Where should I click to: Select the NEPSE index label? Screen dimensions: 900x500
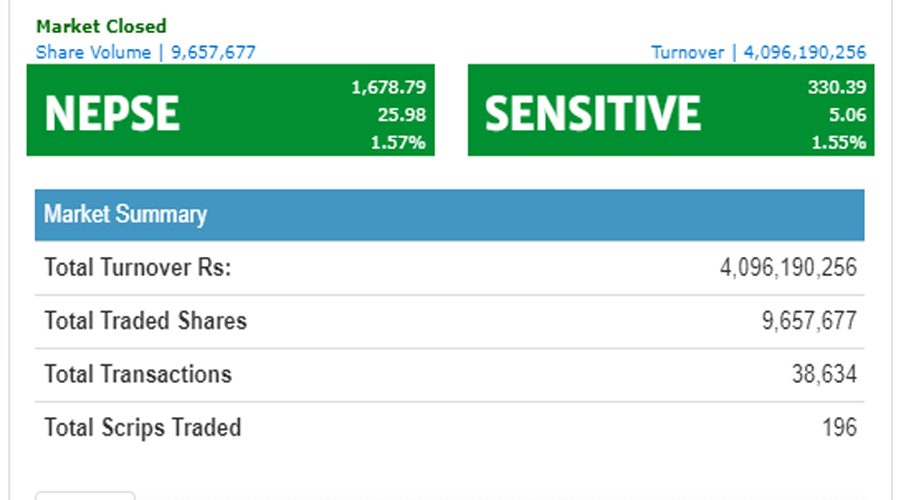(112, 113)
